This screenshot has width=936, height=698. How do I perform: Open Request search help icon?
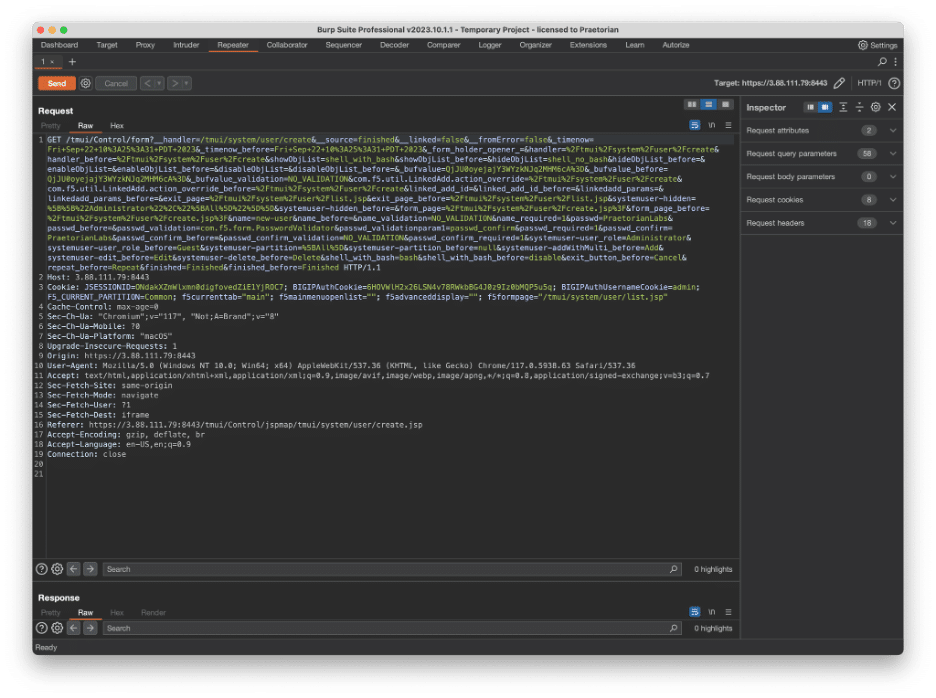(41, 569)
